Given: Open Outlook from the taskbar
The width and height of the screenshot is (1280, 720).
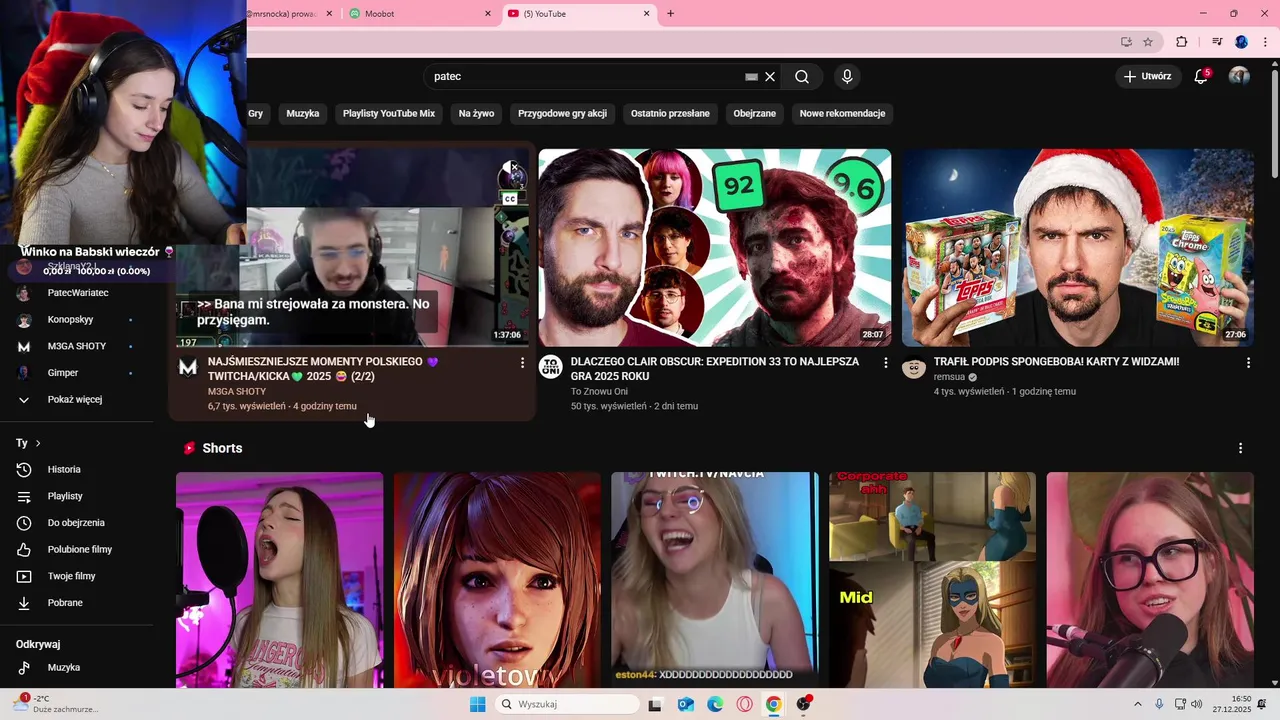Looking at the screenshot, I should (685, 704).
